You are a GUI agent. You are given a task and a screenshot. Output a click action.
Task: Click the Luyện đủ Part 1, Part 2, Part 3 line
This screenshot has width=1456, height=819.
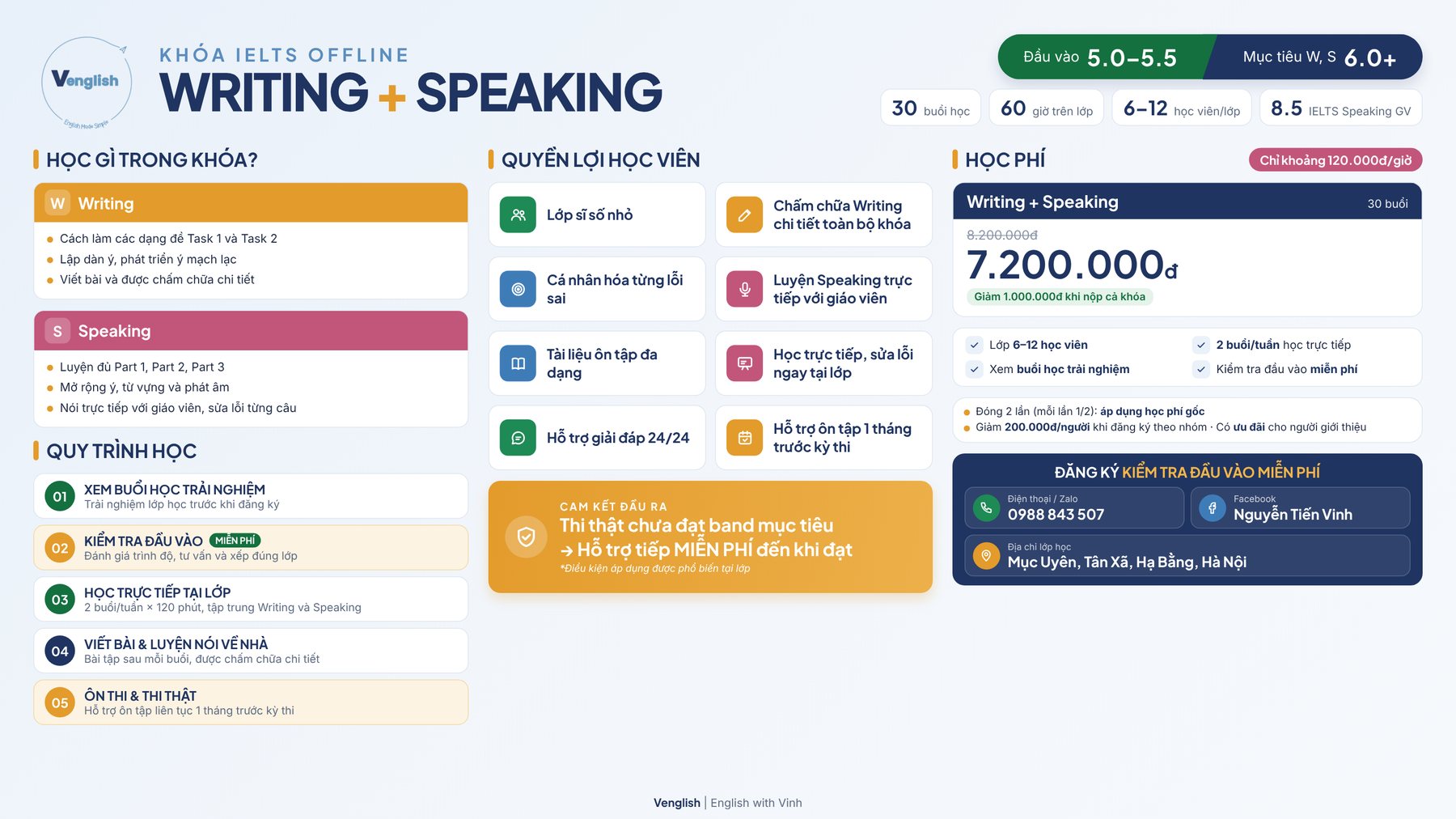[x=142, y=367]
